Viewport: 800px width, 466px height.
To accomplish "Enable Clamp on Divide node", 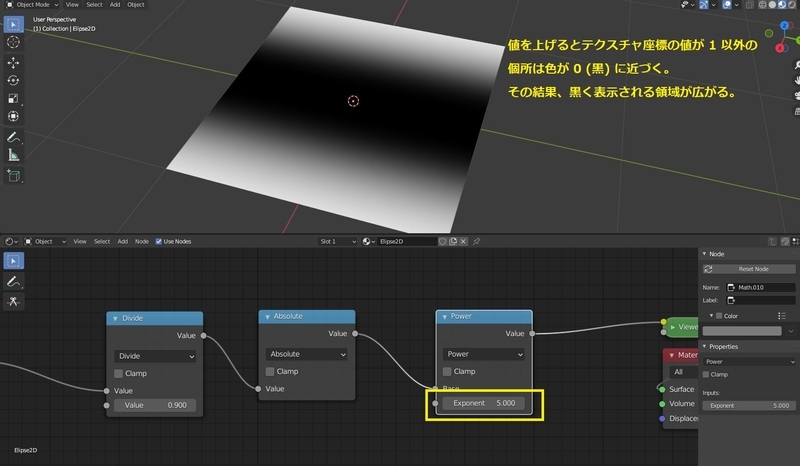I will pos(118,374).
